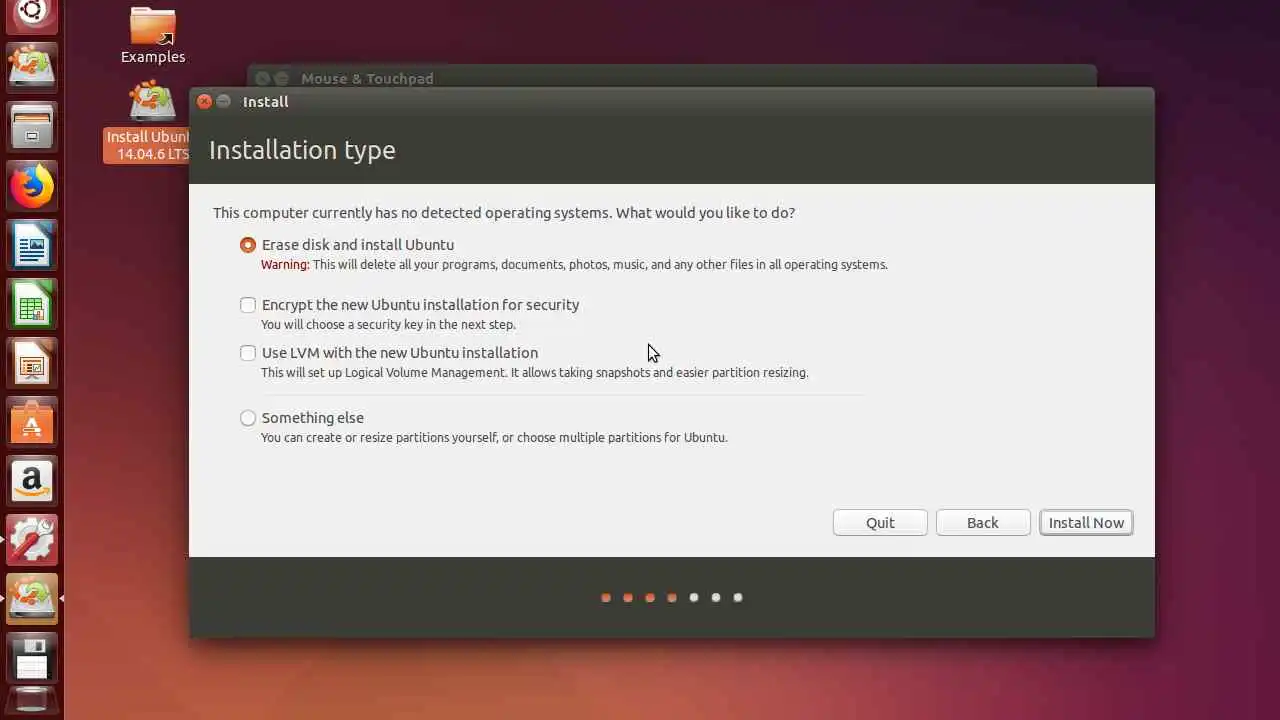This screenshot has width=1280, height=720.
Task: Go Back to the previous step
Action: coord(983,523)
